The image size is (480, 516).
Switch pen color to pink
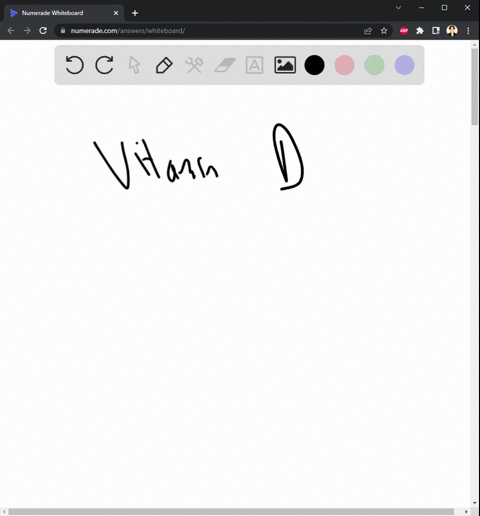coord(344,65)
